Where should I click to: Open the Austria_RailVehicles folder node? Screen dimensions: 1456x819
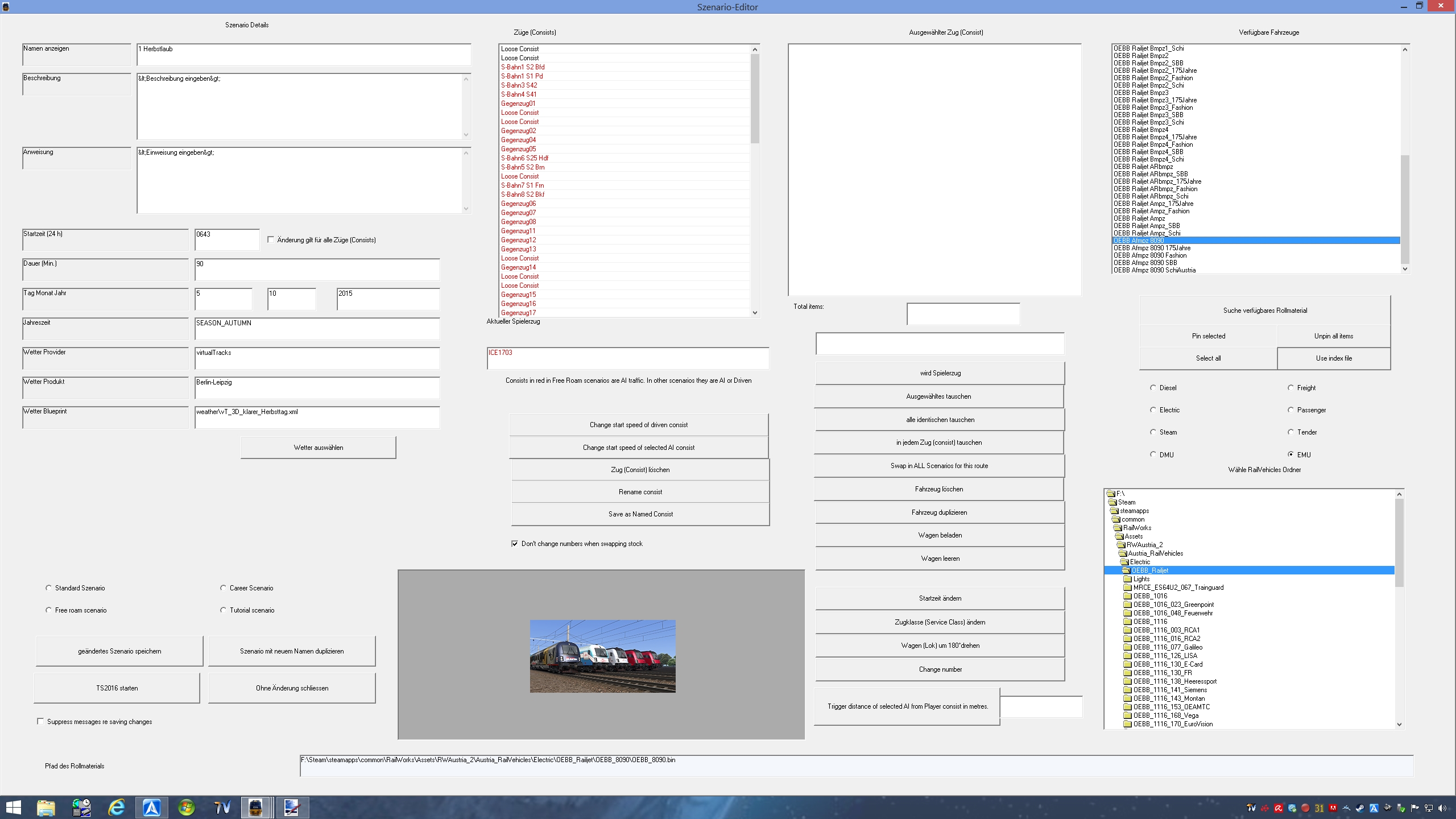[1155, 553]
